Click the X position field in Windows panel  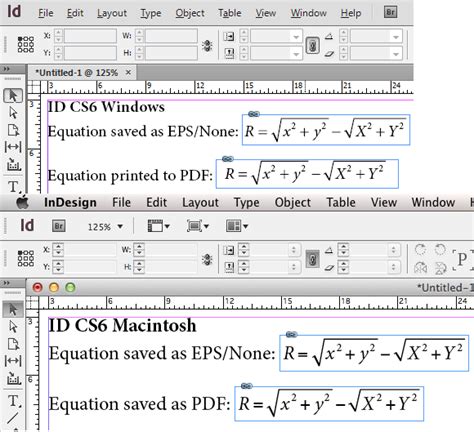coord(90,36)
